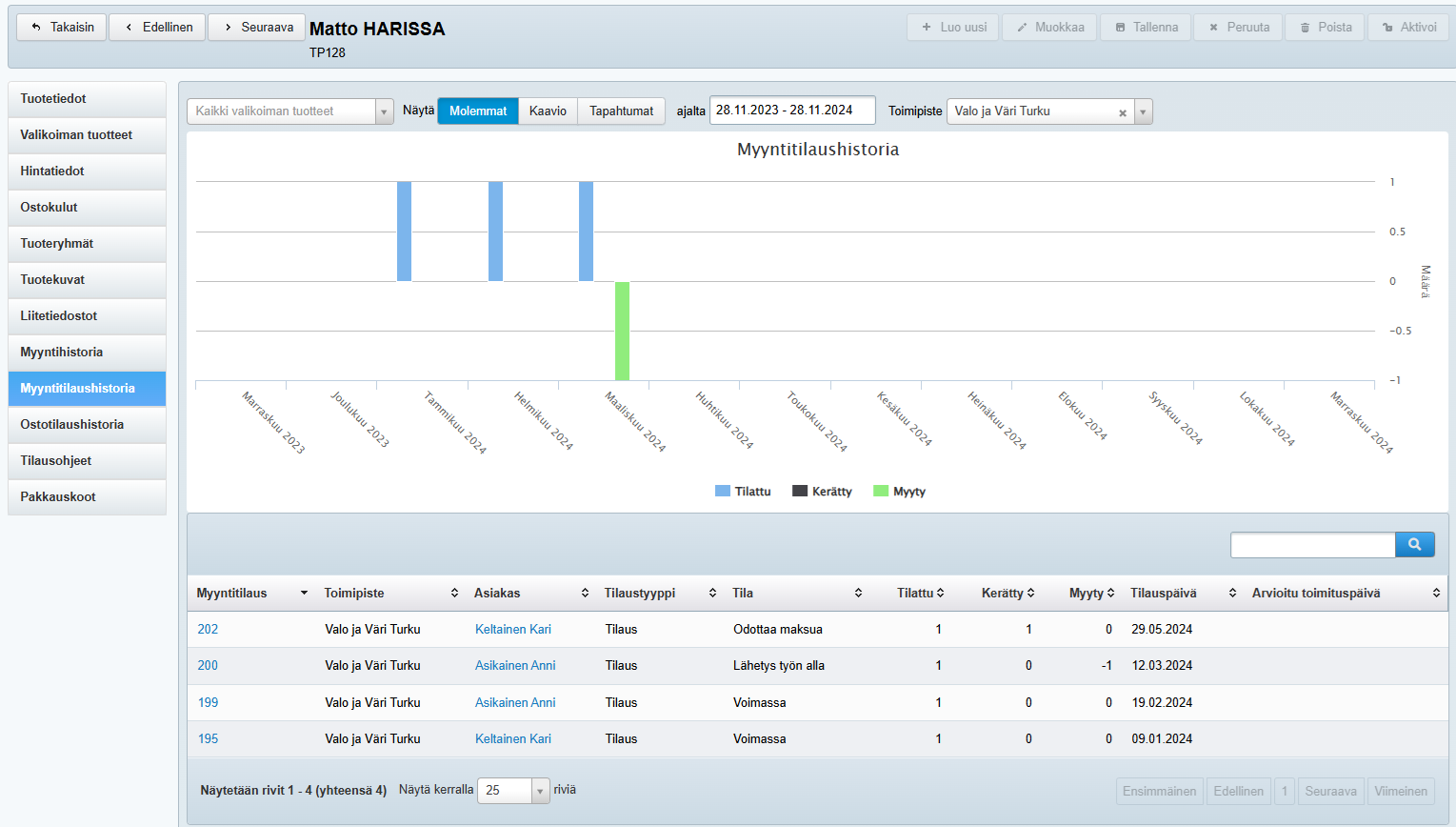Open the Kaikki valikoiman tuotteet dropdown

pos(289,111)
